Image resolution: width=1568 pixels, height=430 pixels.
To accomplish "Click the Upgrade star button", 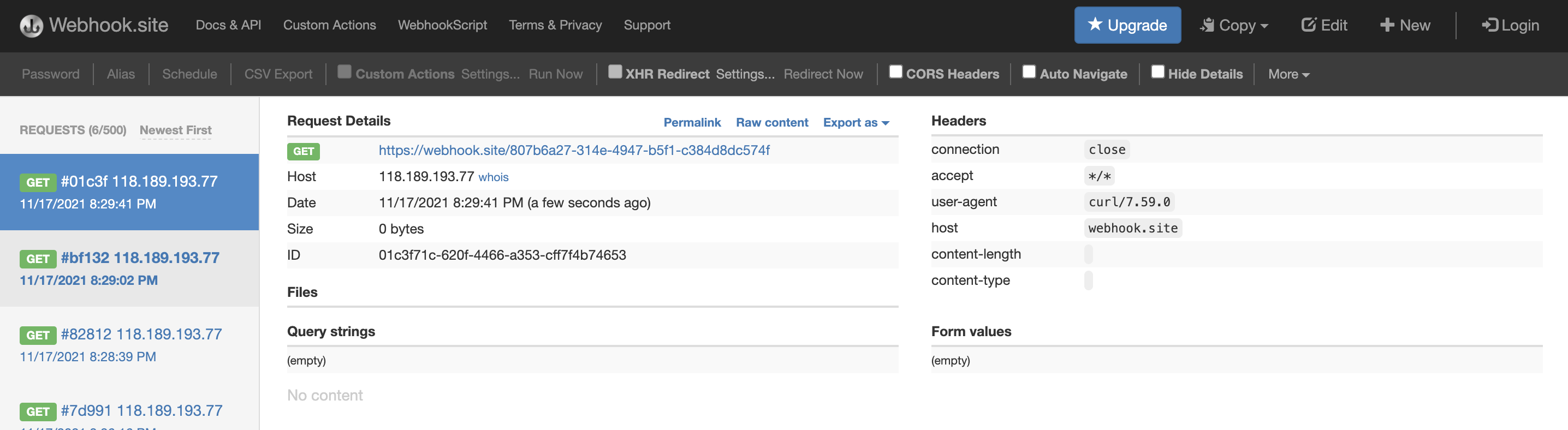I will 1127,25.
